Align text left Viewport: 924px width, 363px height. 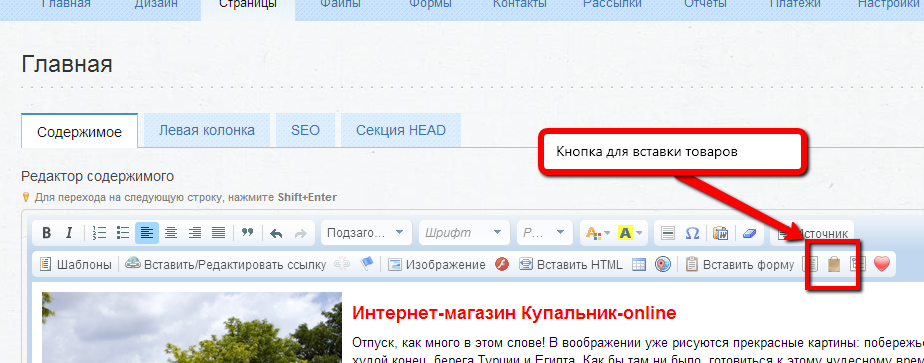click(147, 233)
